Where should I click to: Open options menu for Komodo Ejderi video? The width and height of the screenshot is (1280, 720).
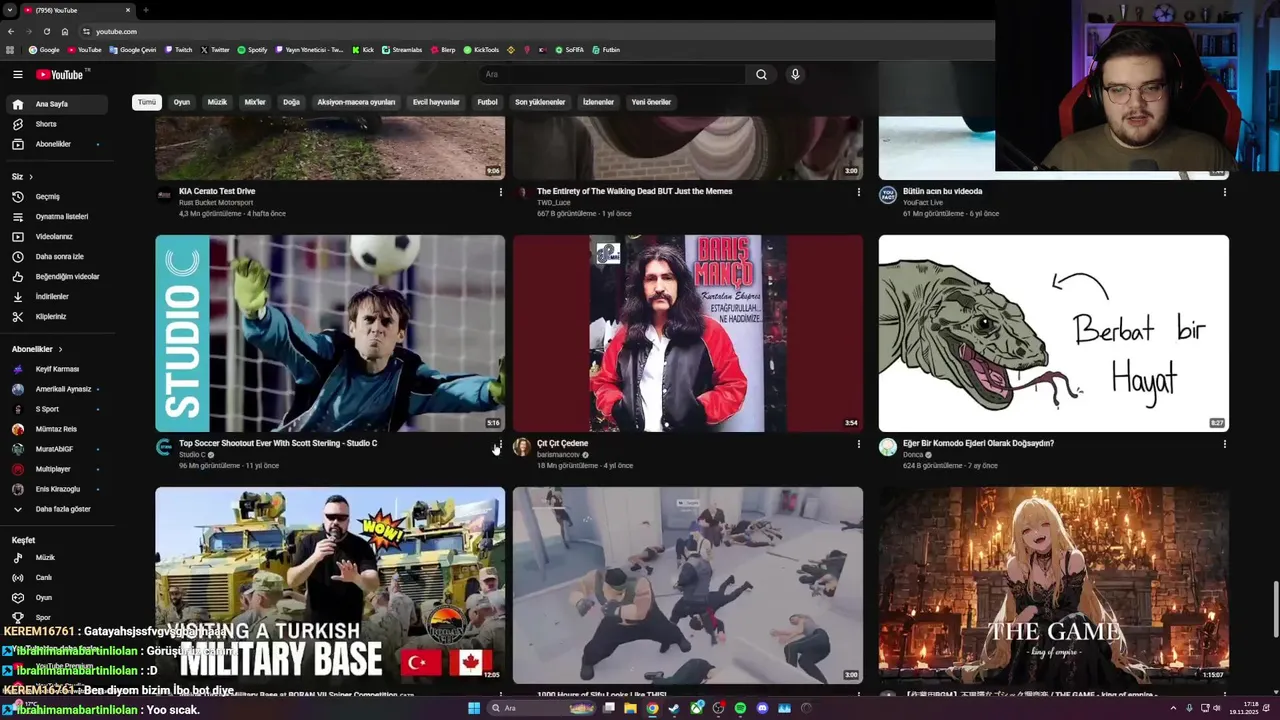tap(1224, 444)
